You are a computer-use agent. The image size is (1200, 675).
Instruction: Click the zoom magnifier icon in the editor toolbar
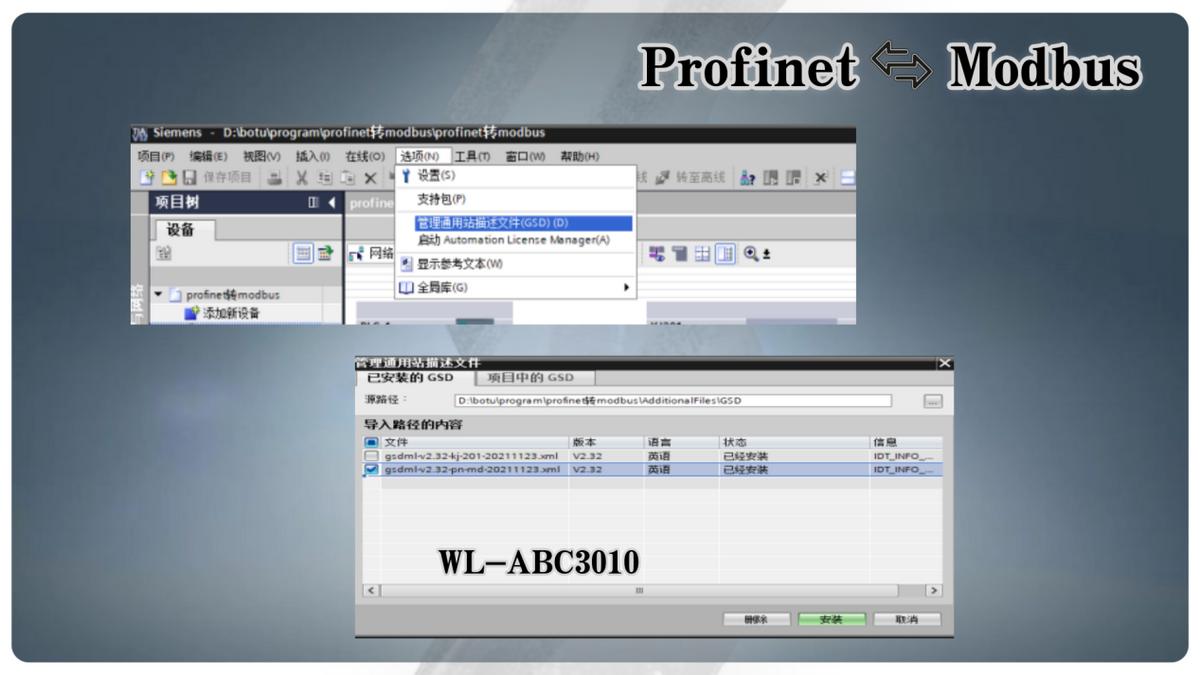point(751,254)
